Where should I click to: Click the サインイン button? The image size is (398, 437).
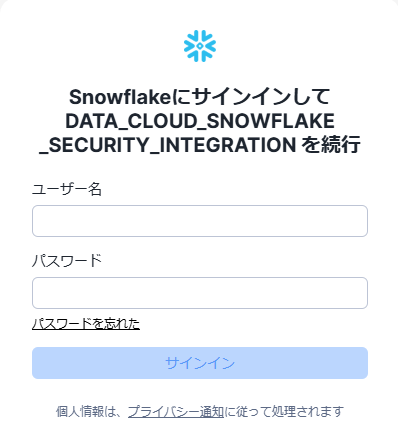[200, 363]
